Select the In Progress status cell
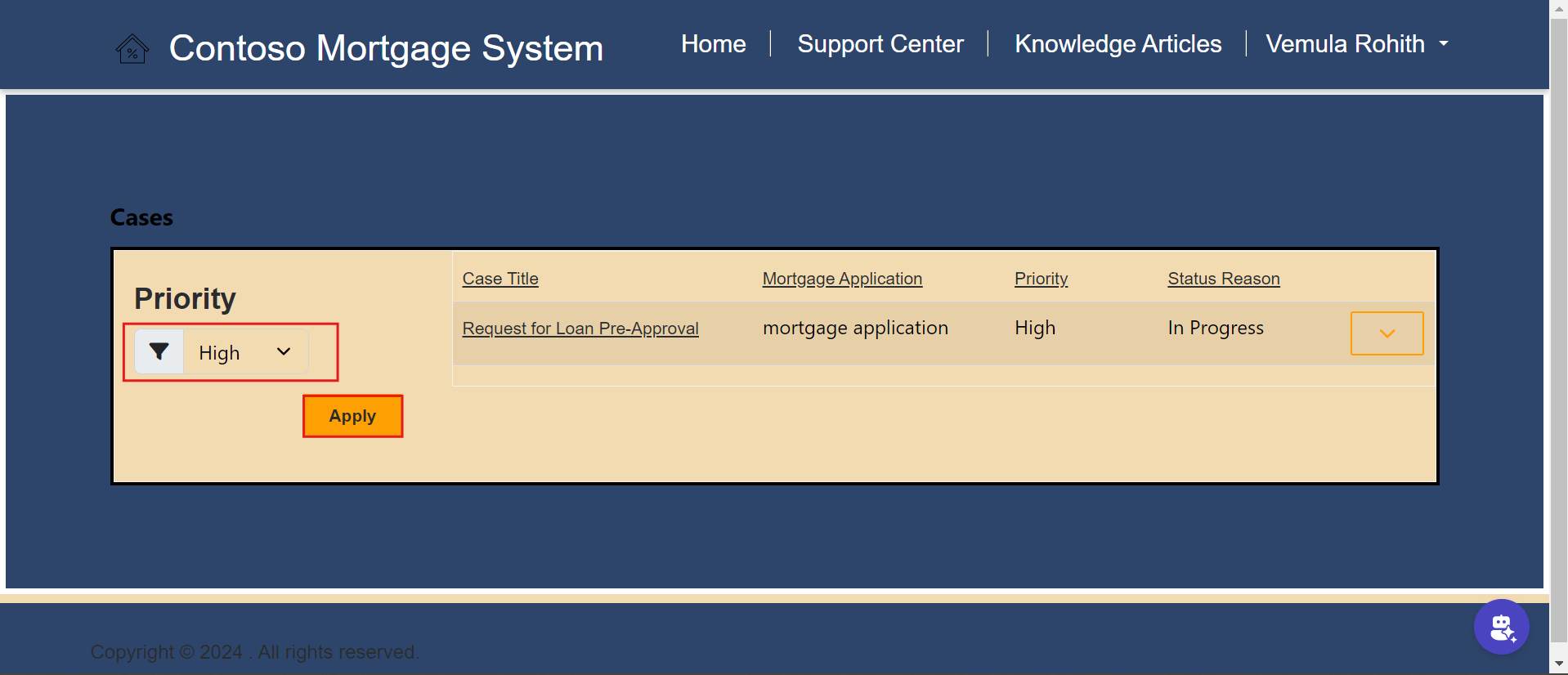Image resolution: width=1568 pixels, height=675 pixels. (1215, 329)
